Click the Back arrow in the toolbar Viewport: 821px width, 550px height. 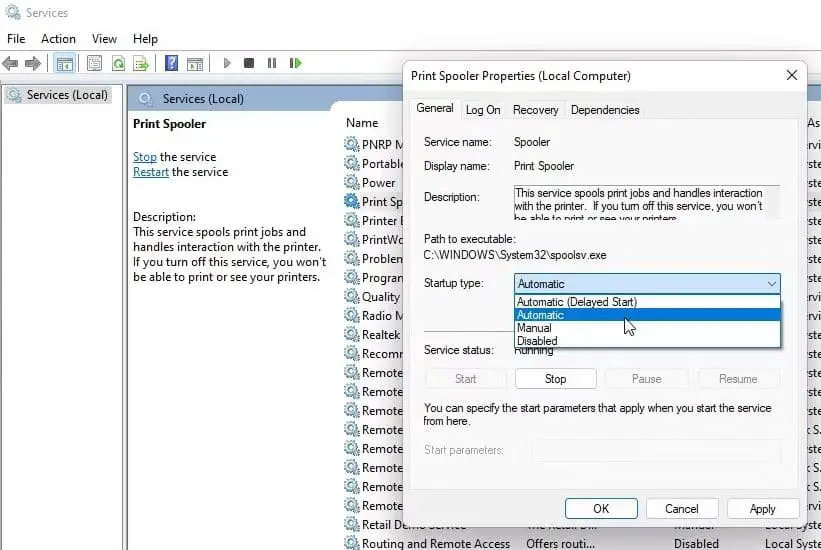pos(11,63)
